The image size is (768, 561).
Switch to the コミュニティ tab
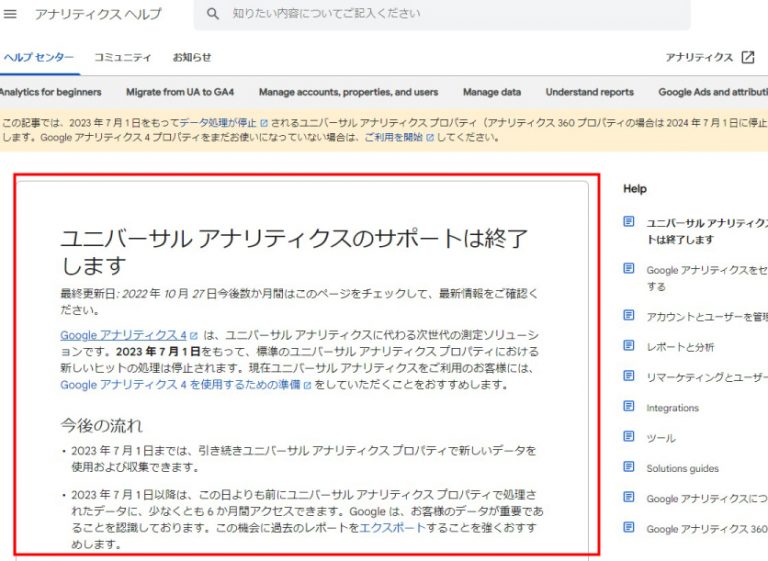click(x=122, y=57)
